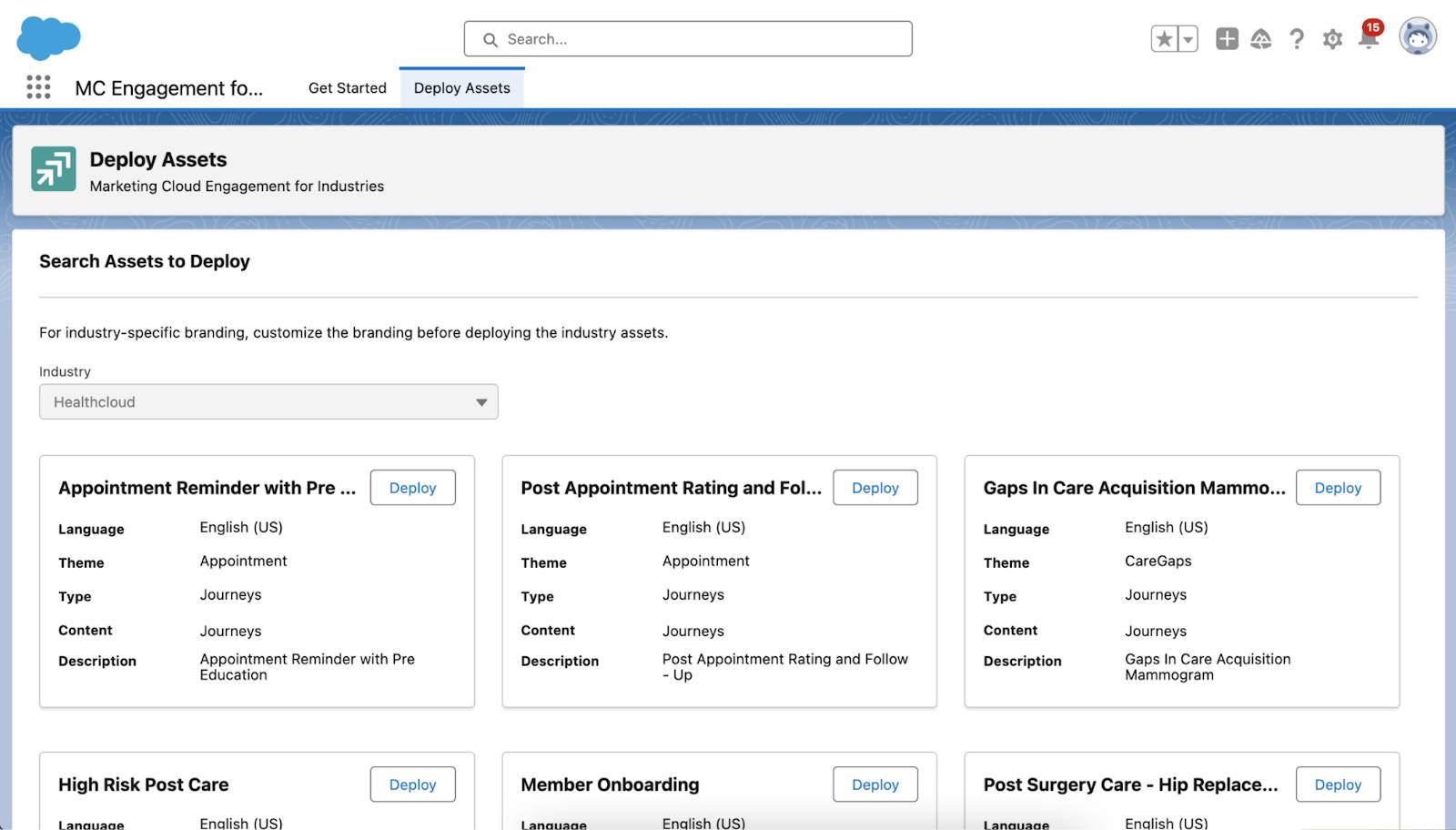Click the 'Gaps In Care Acquisition Mammo...' title
Screen dimensions: 1456x830
pos(1134,488)
